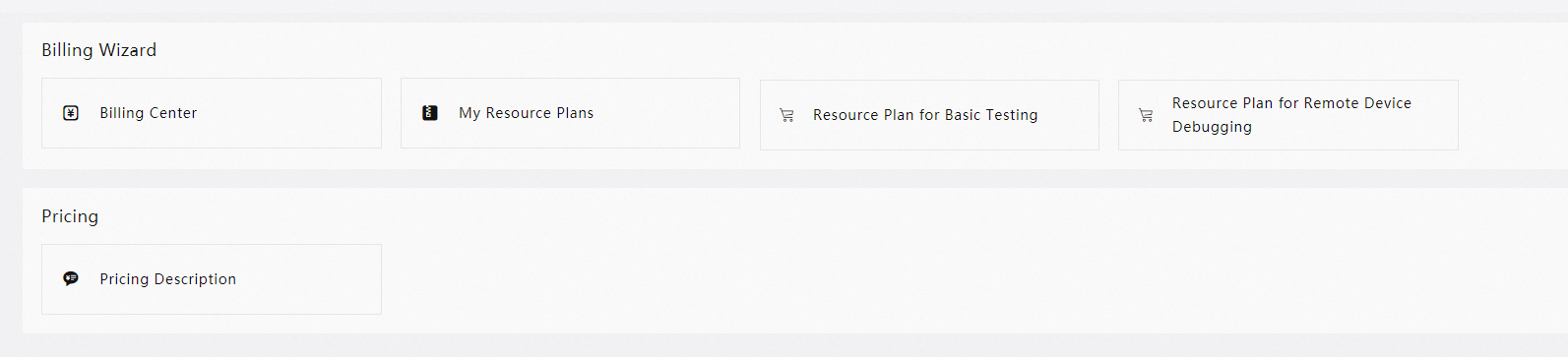Viewport: 1568px width, 357px height.
Task: Click the Remote Device Debugging plan card
Action: 1288,115
